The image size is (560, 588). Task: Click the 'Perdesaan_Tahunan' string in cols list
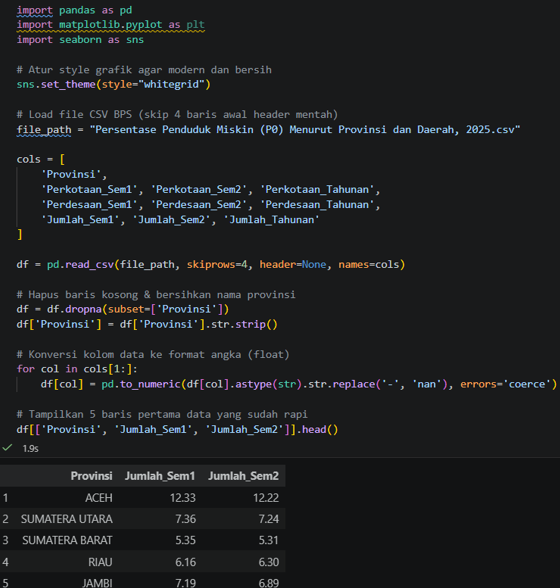(317, 204)
